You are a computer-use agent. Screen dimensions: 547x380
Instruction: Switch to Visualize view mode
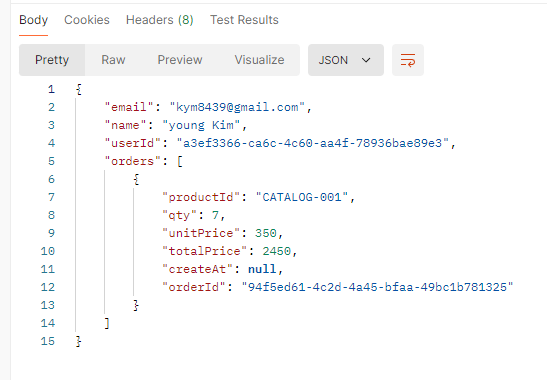(x=259, y=60)
